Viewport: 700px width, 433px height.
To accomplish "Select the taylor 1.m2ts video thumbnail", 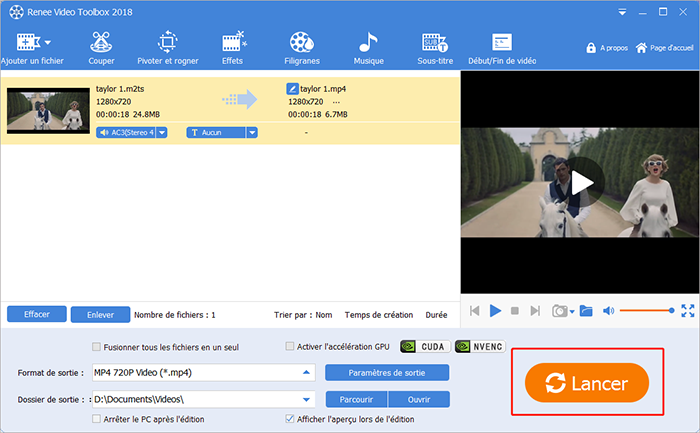I will point(48,110).
